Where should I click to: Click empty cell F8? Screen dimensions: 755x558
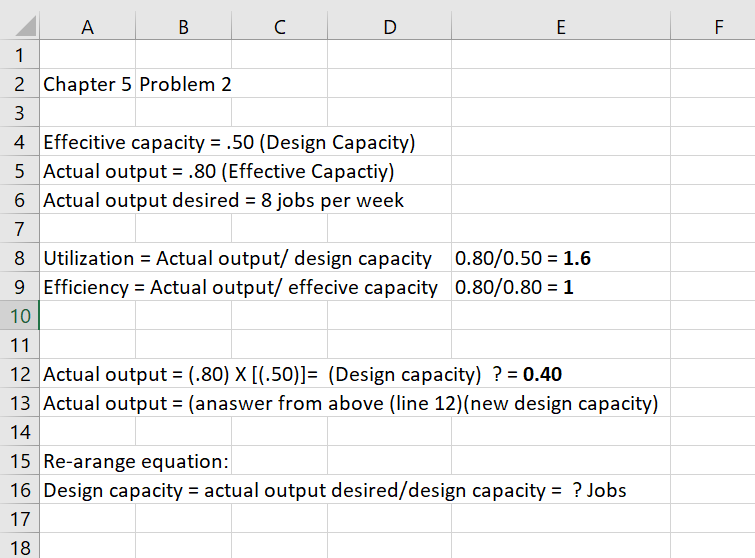click(713, 258)
